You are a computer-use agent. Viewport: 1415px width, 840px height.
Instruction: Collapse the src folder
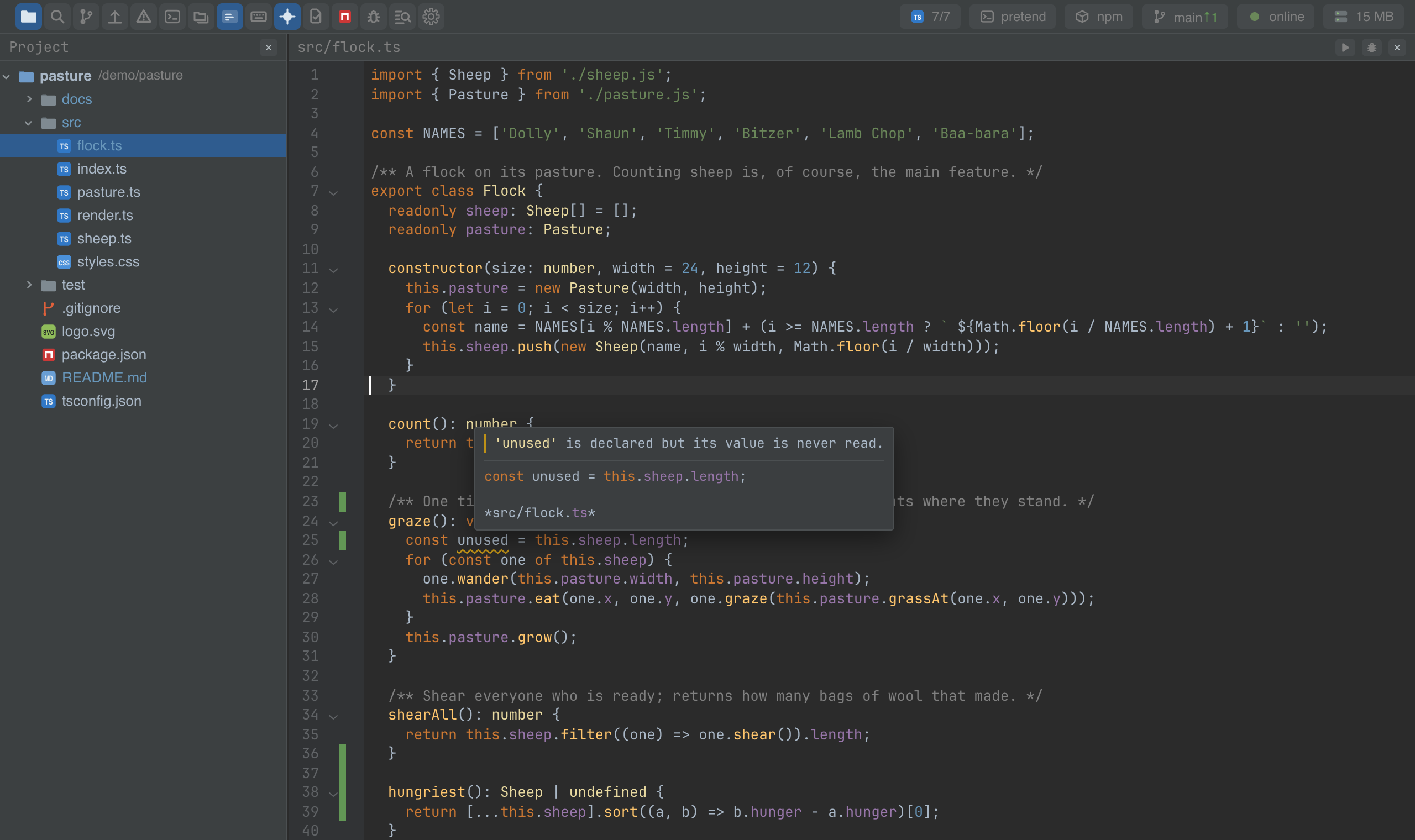29,122
